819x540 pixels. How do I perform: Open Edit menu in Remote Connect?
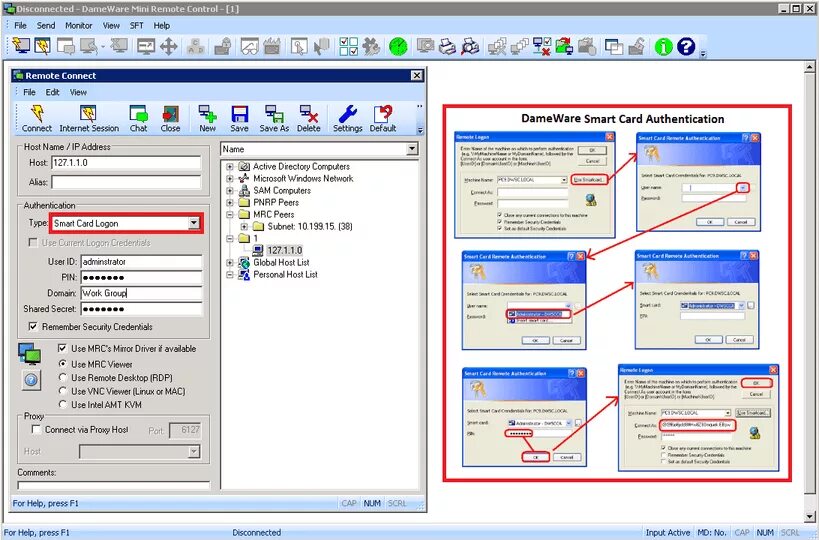pyautogui.click(x=52, y=92)
